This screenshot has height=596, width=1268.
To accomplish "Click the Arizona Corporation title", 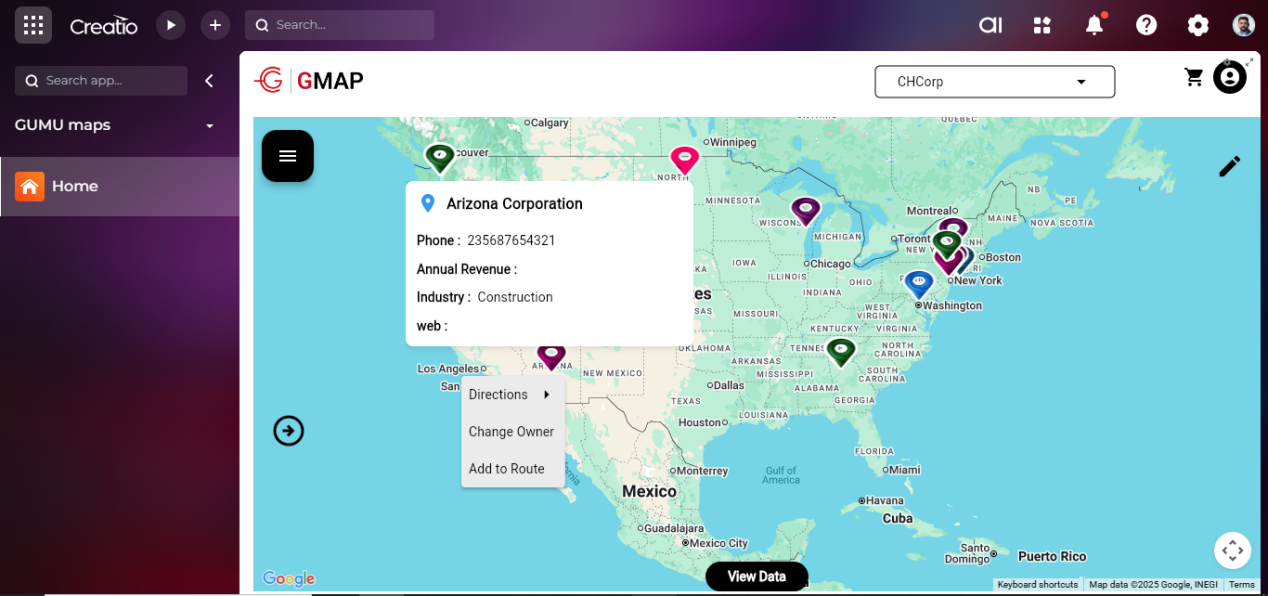I will (515, 204).
